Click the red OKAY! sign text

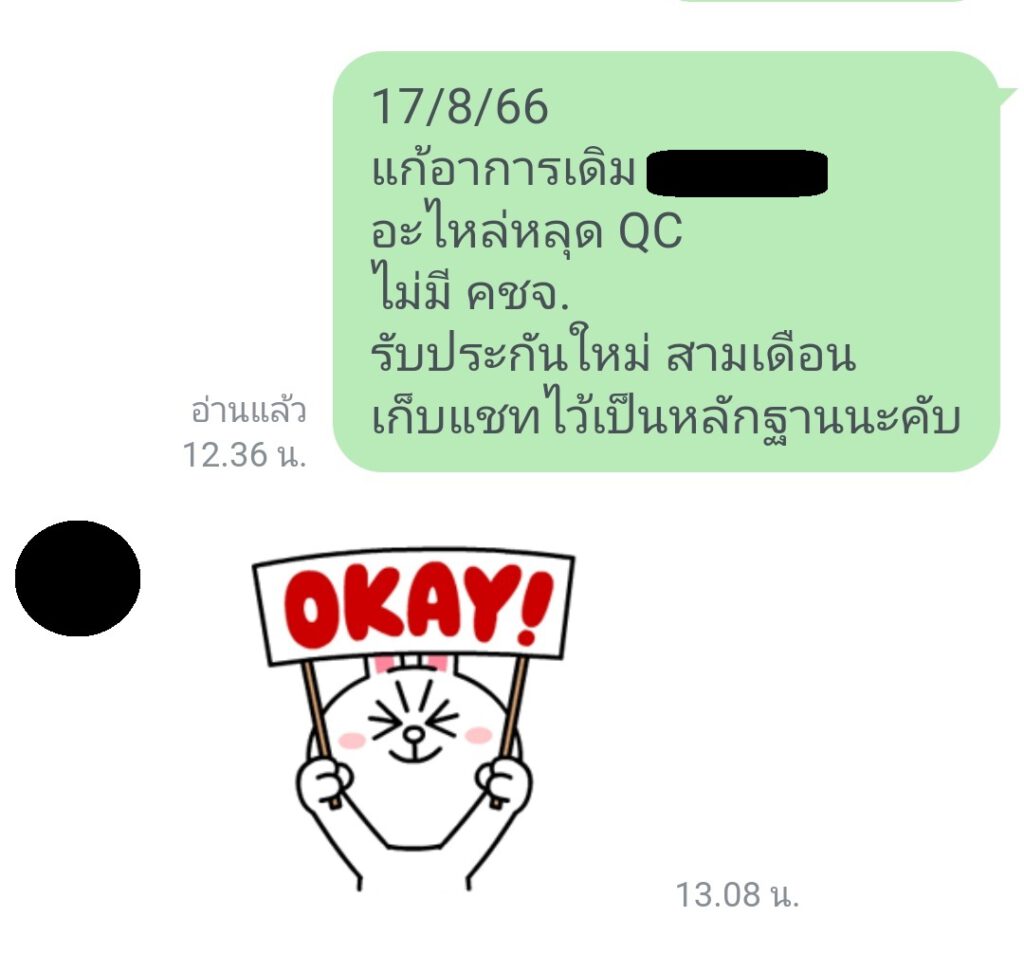point(418,606)
